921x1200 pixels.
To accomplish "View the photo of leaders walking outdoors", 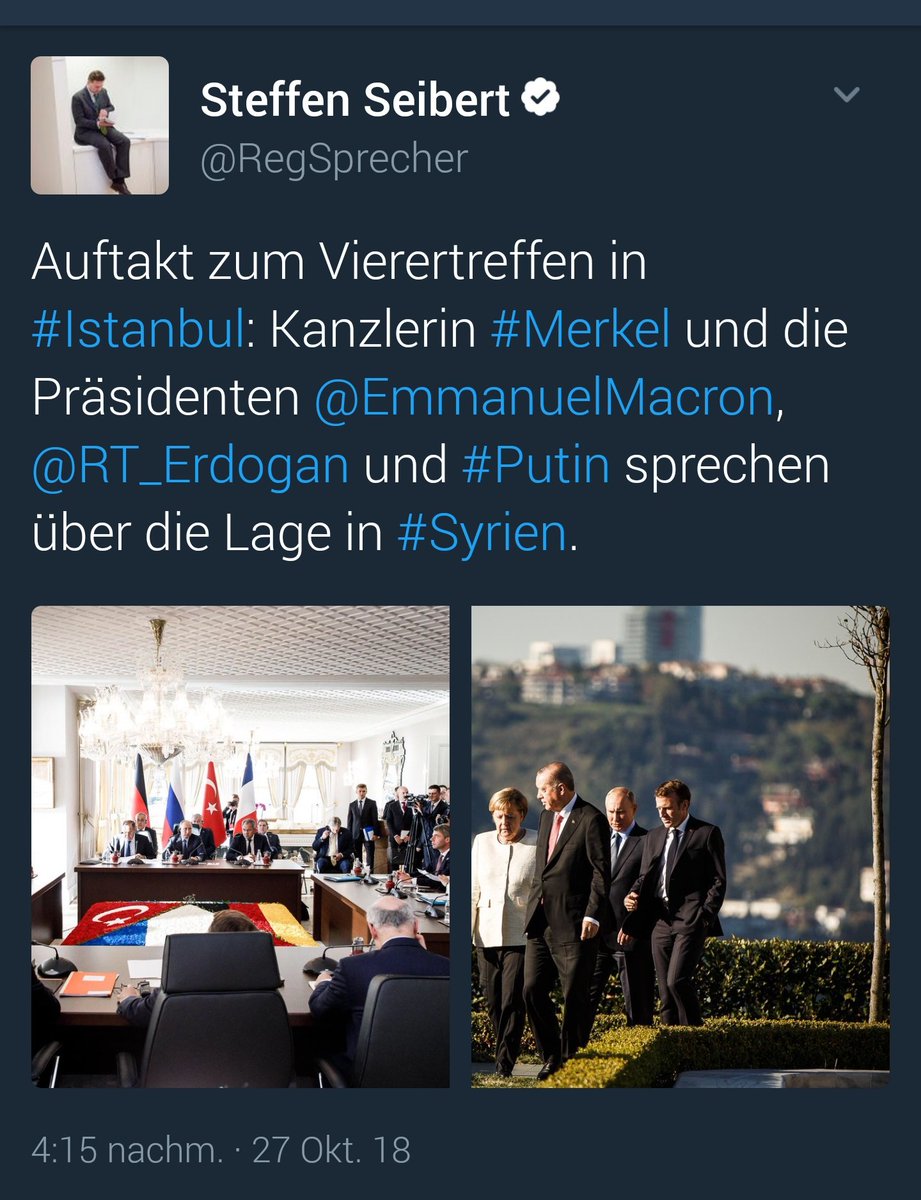I will click(x=680, y=846).
